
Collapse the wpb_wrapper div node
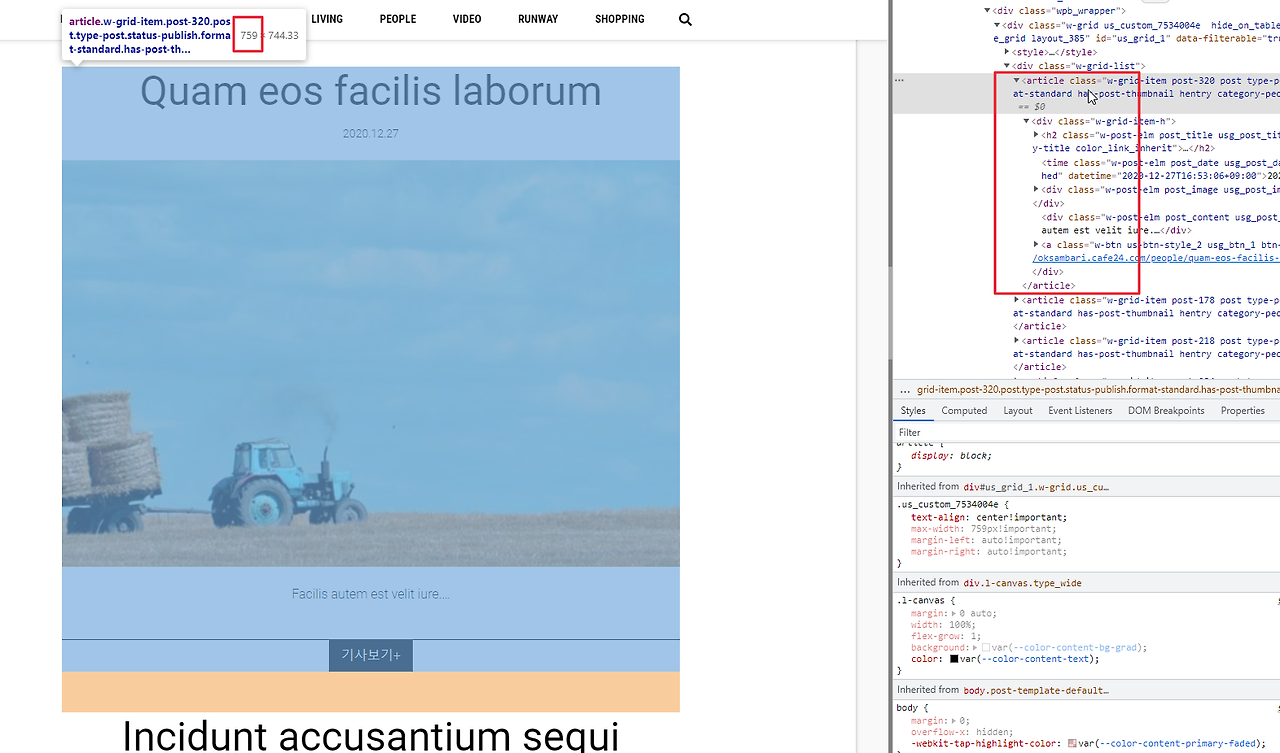(987, 11)
